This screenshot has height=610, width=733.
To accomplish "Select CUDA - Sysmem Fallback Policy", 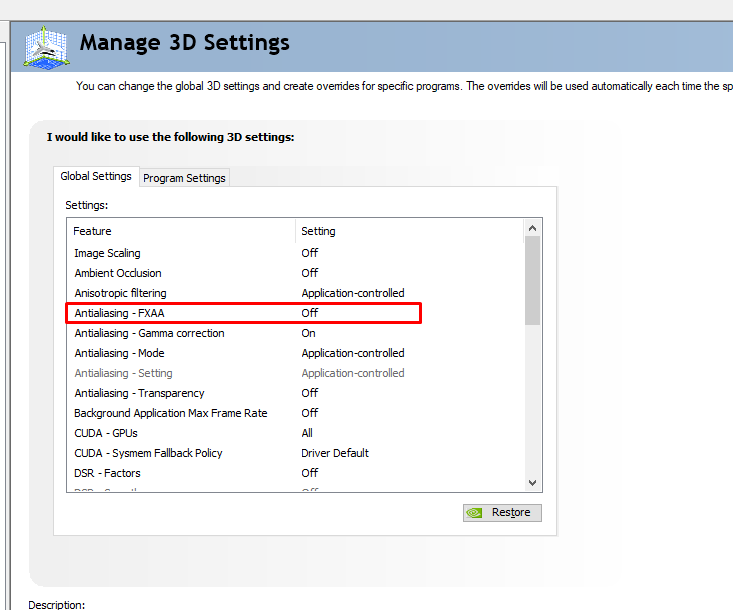I will click(x=148, y=453).
